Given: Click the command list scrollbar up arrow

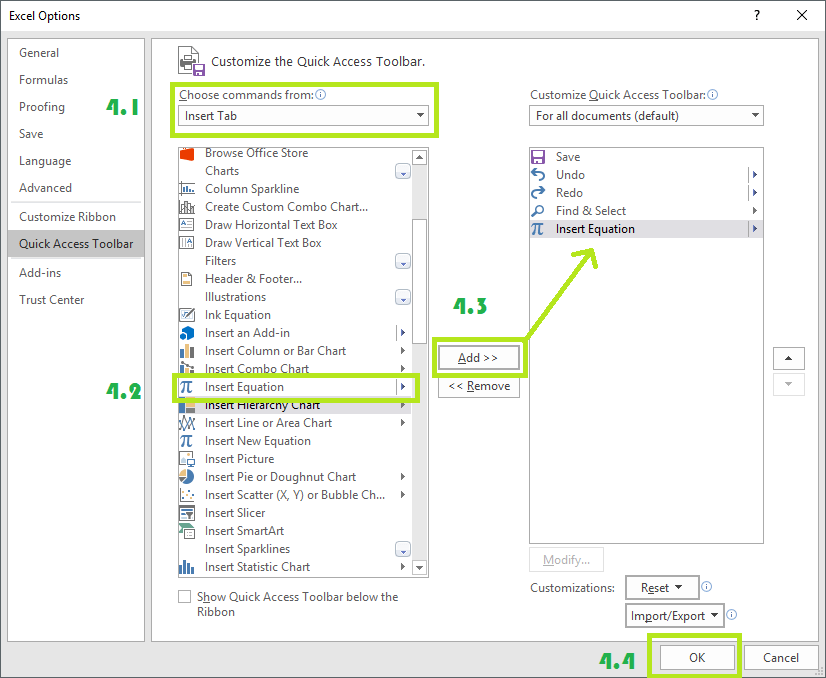Looking at the screenshot, I should coord(419,157).
